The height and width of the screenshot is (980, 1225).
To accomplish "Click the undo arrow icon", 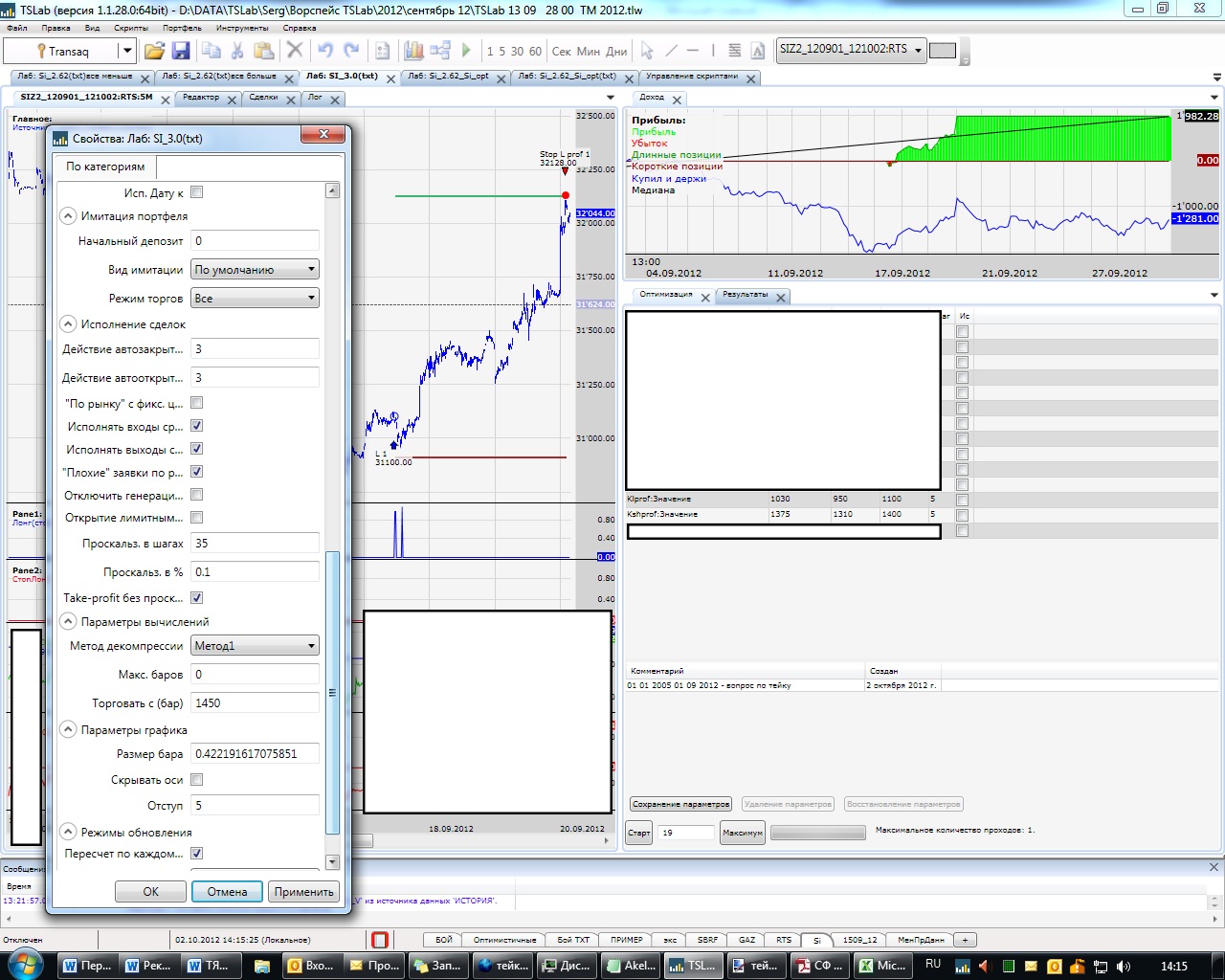I will tap(325, 51).
